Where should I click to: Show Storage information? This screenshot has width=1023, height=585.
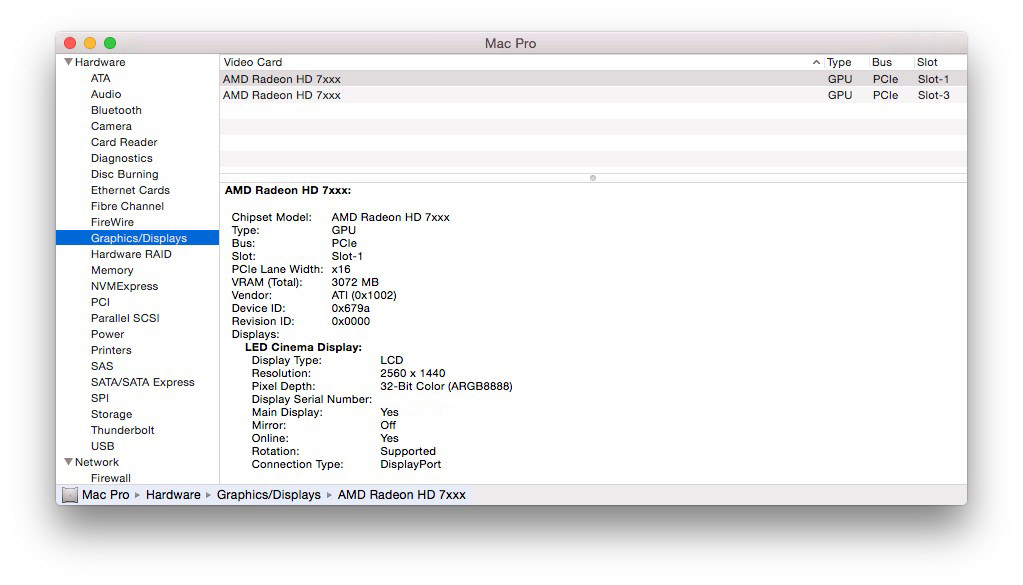(x=112, y=414)
